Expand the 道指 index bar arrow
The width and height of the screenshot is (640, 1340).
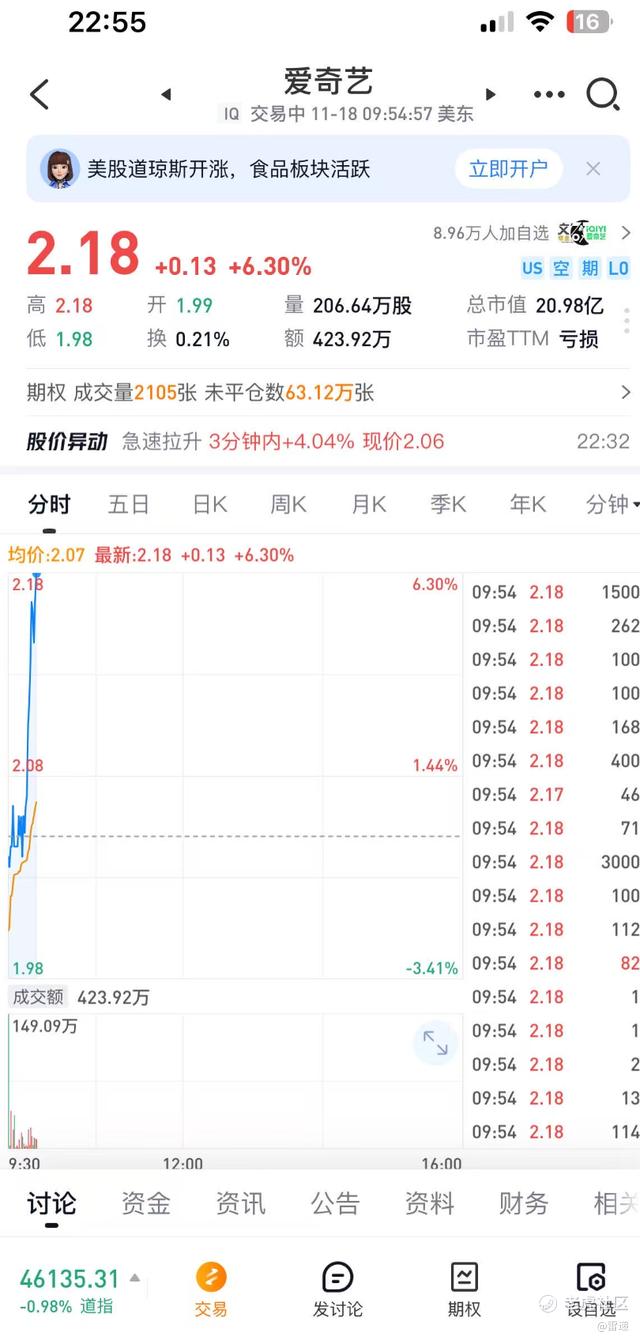135,1278
